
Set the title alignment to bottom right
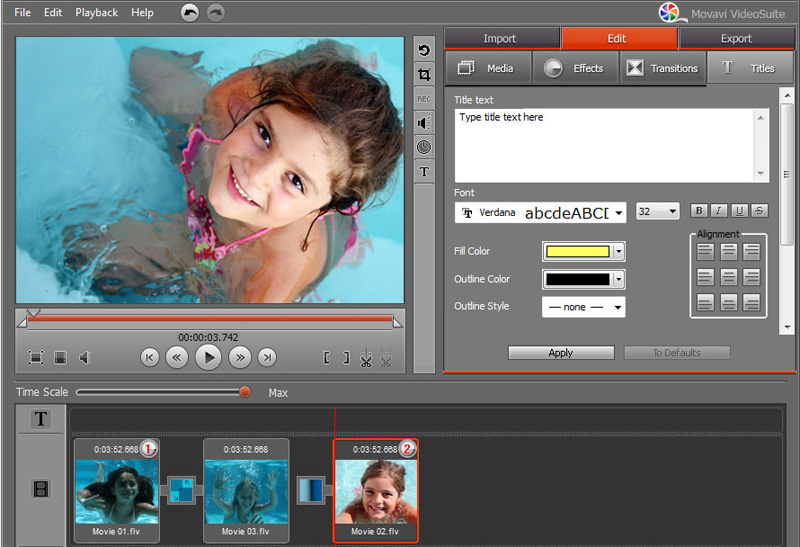pos(752,303)
